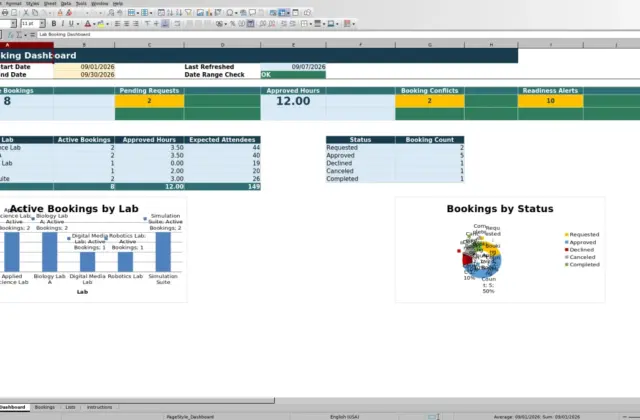Image resolution: width=640 pixels, height=420 pixels.
Task: Open the Border Style dropdown arrow
Action: 324,24
